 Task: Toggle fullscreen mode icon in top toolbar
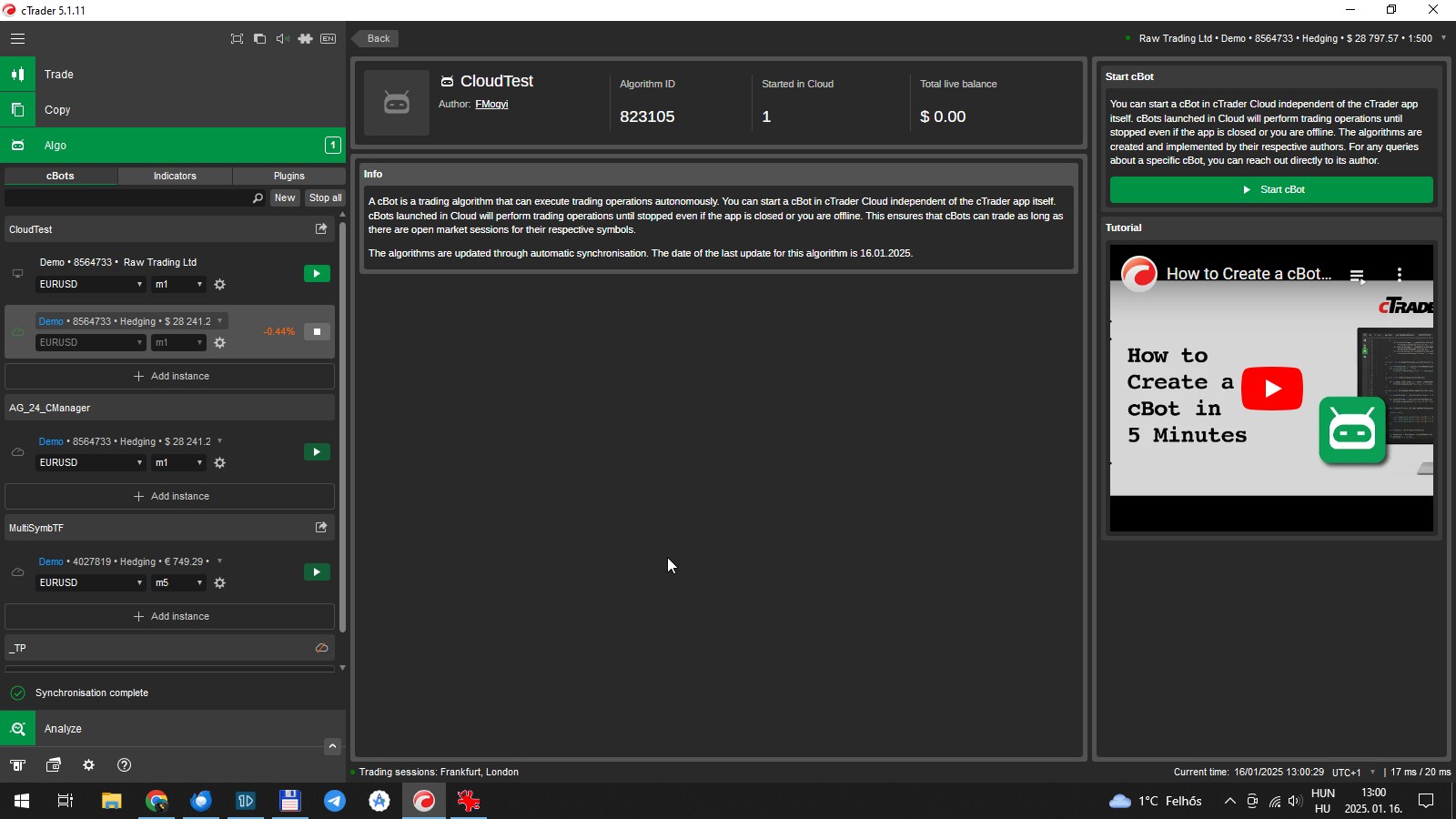pos(237,38)
